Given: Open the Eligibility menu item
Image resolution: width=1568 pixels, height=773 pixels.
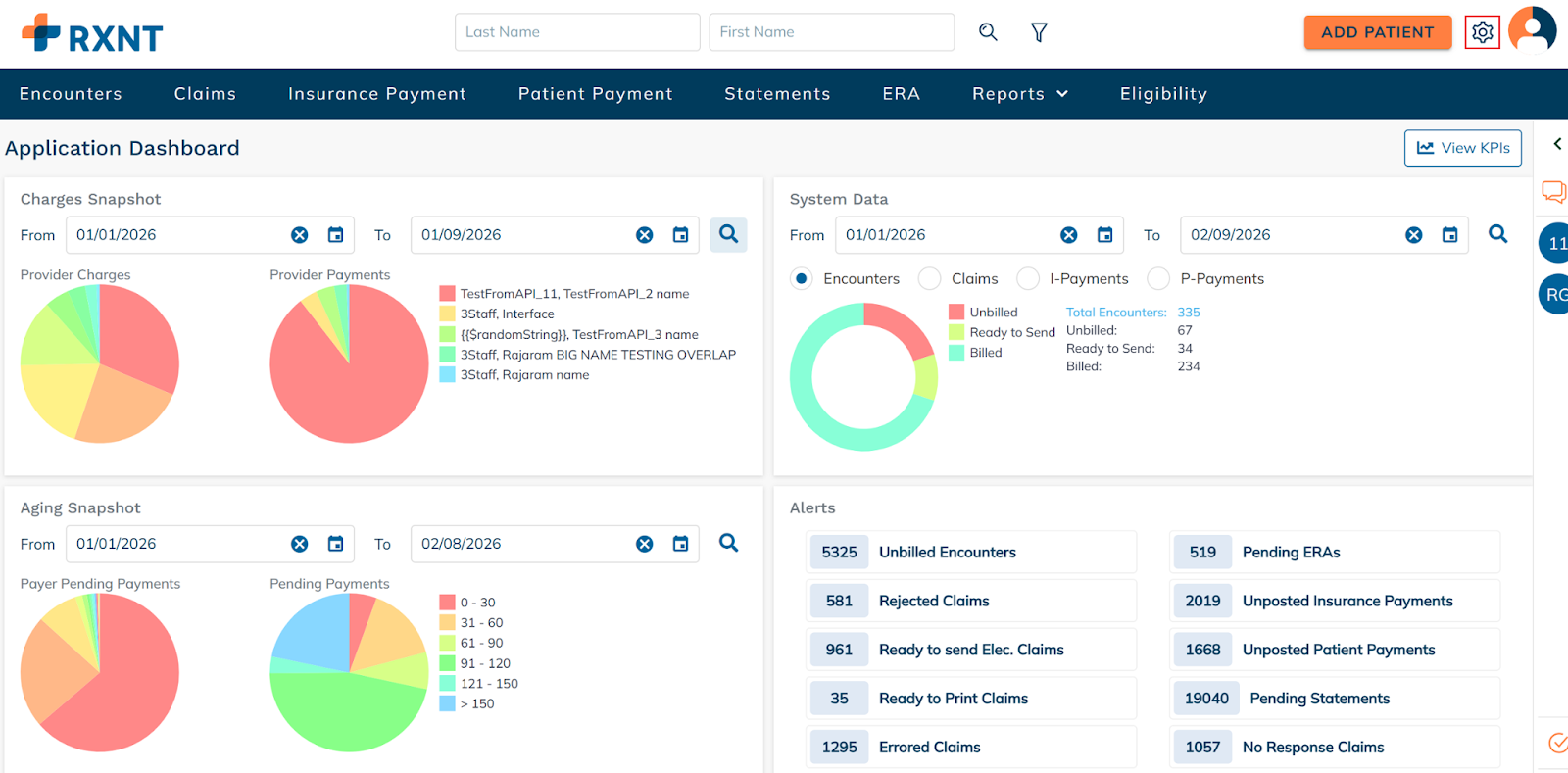Looking at the screenshot, I should (1163, 94).
